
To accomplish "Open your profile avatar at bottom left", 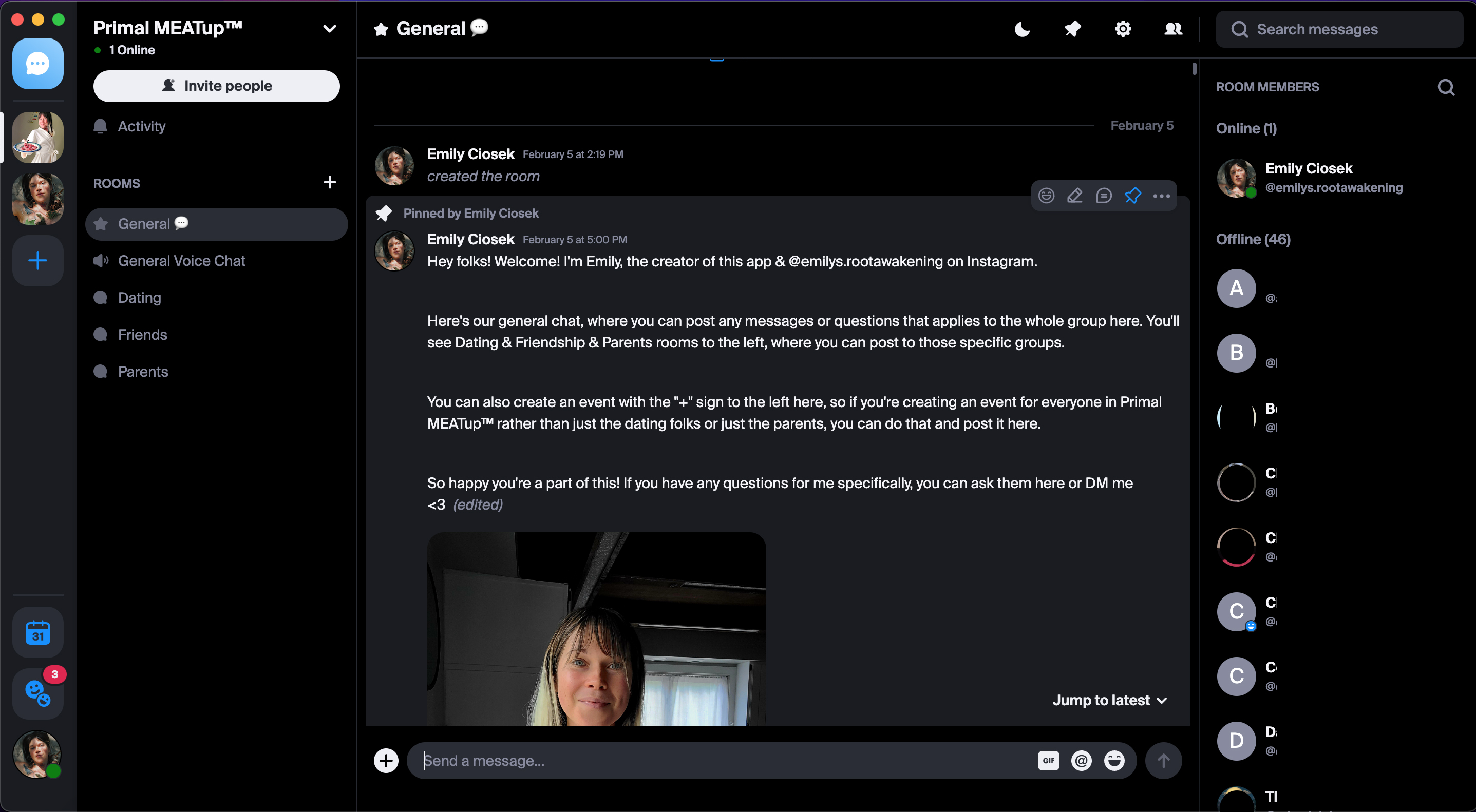I will [37, 754].
